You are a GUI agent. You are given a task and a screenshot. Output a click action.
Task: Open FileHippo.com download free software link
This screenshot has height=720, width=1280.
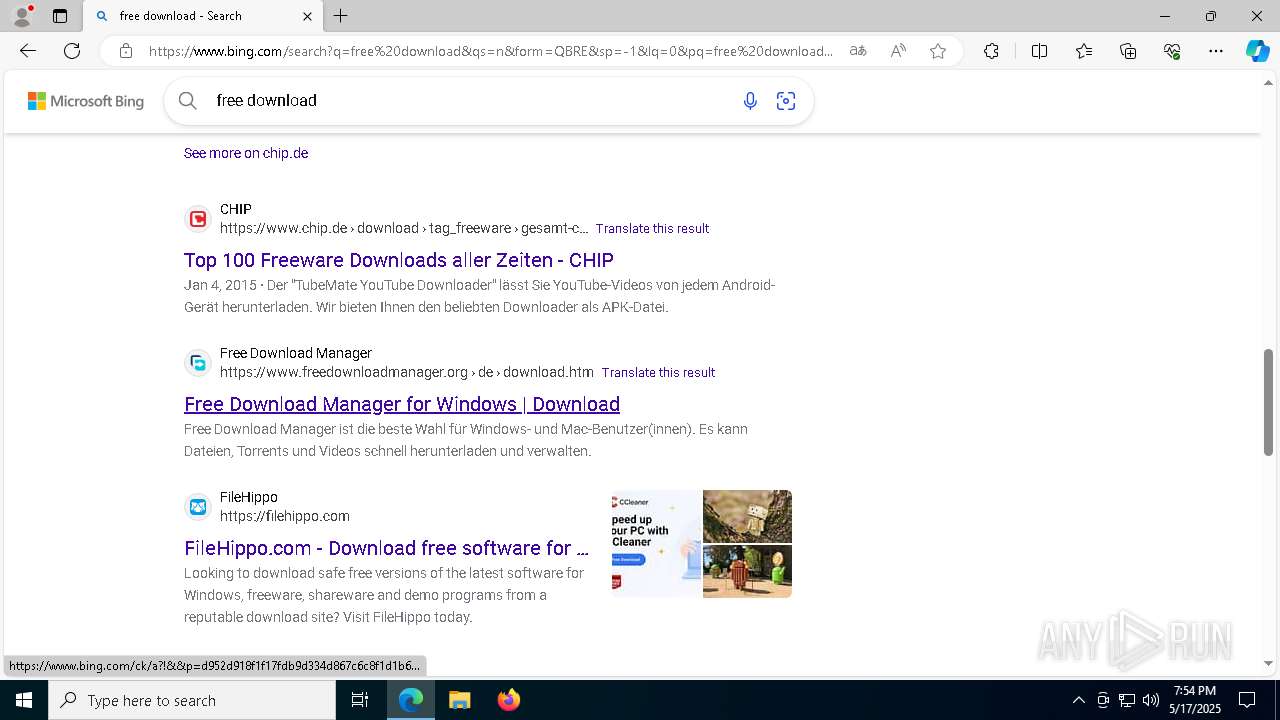386,548
